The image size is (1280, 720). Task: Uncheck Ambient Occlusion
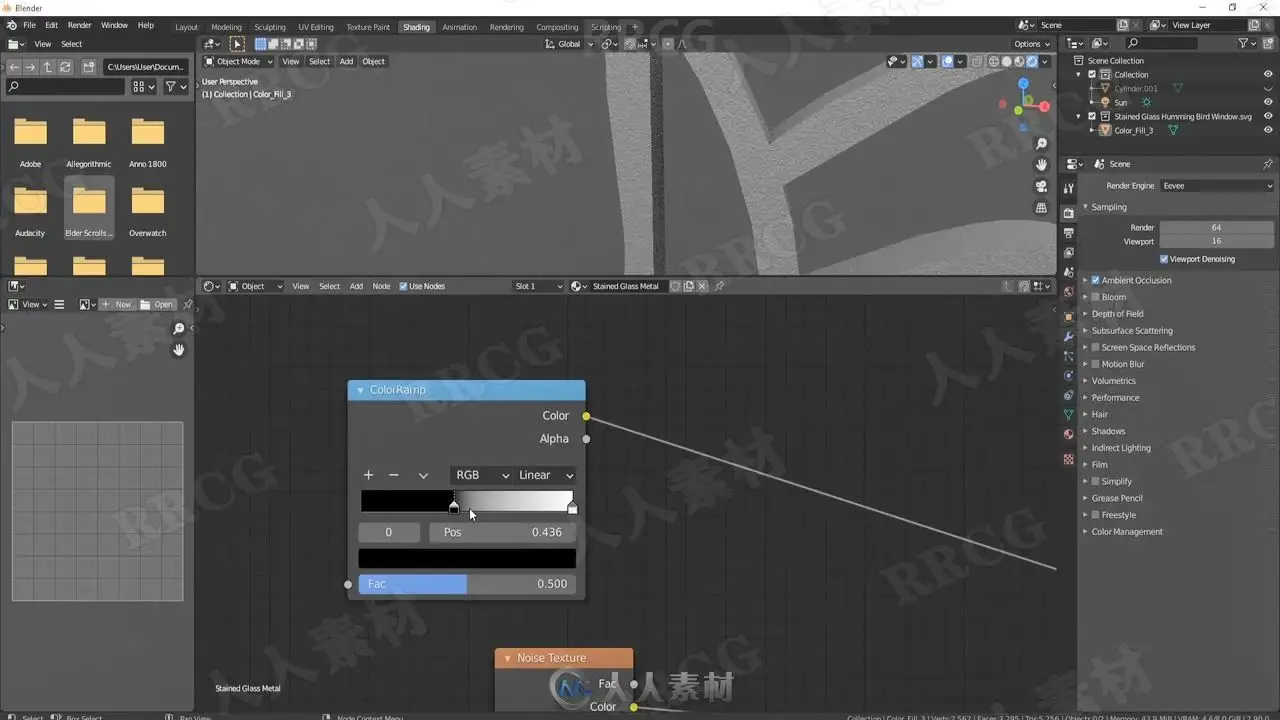point(1096,280)
